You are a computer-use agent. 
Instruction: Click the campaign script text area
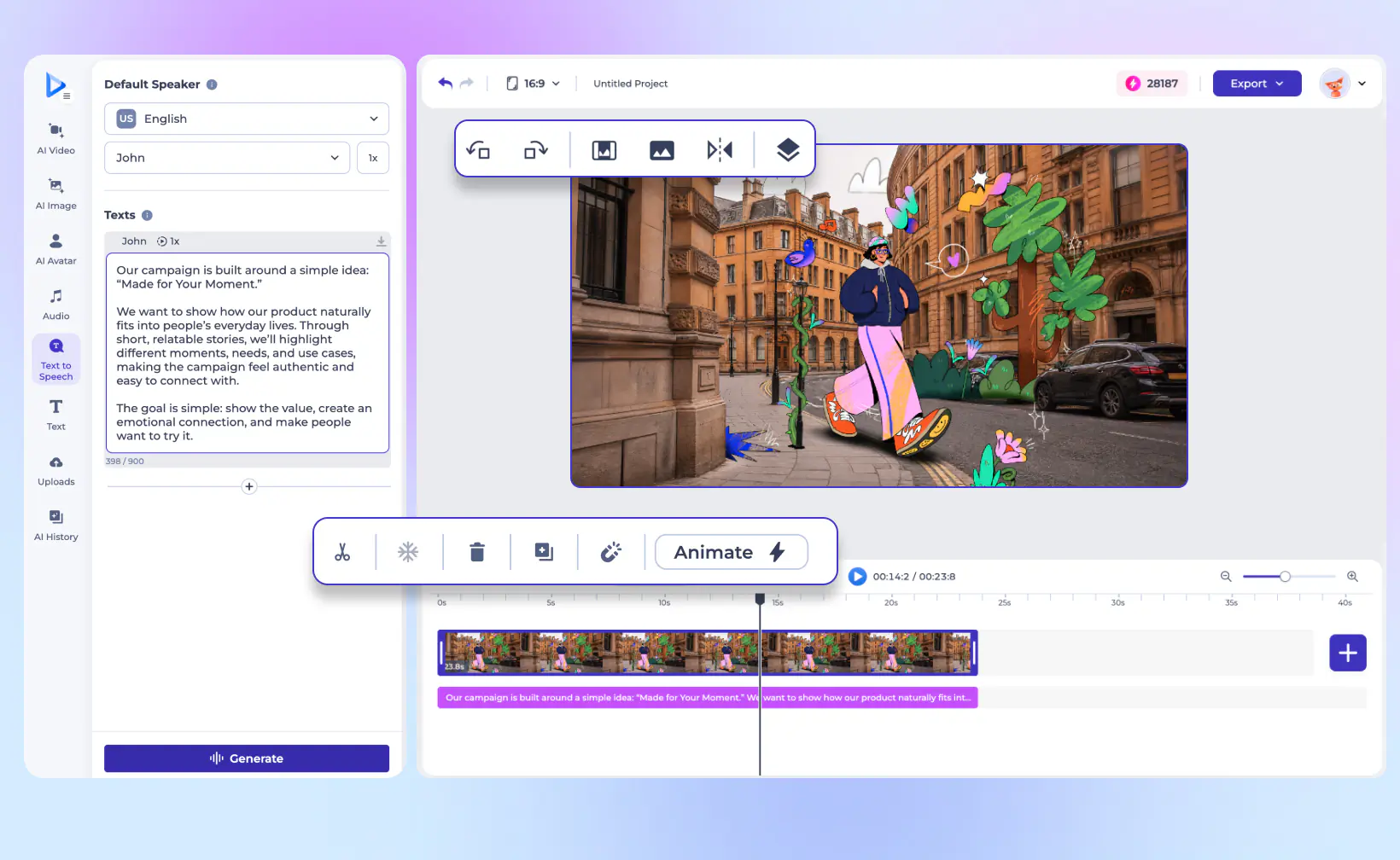pyautogui.click(x=248, y=352)
